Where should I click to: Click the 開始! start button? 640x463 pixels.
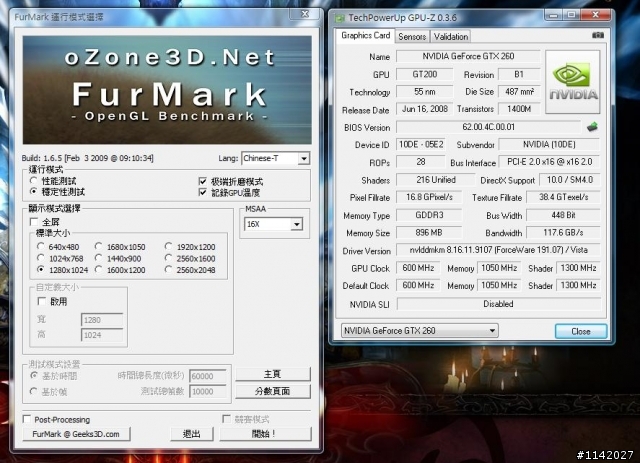265,434
